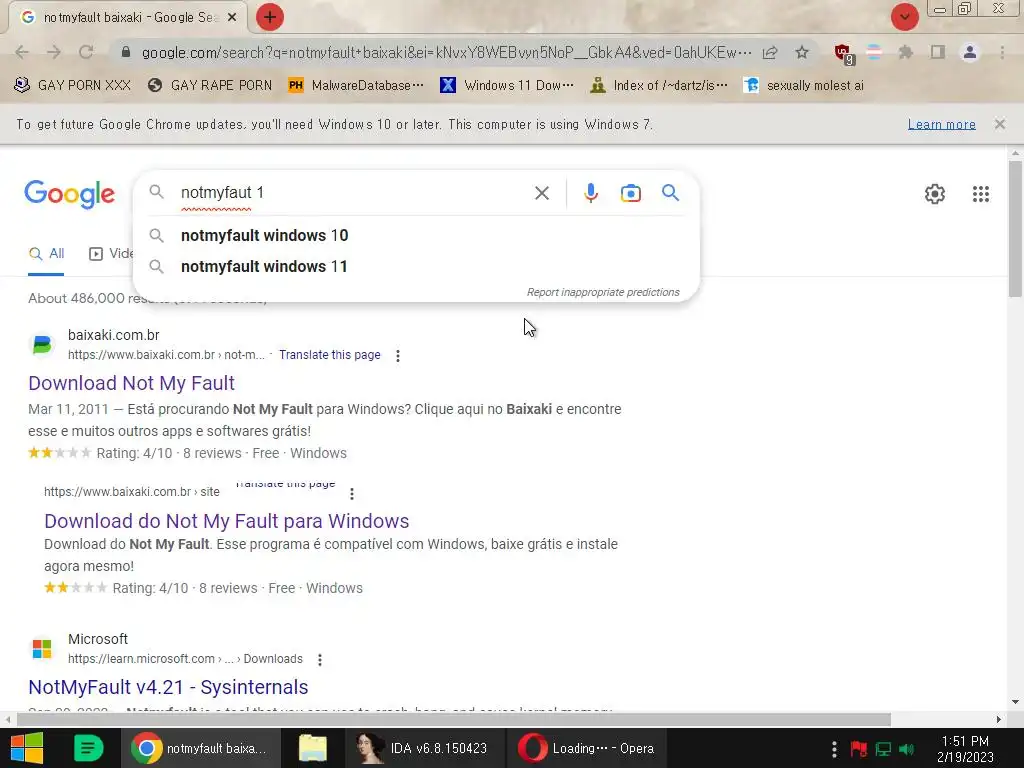Screen dimensions: 1024x768
Task: Click the padlock site info icon
Action: (x=126, y=52)
